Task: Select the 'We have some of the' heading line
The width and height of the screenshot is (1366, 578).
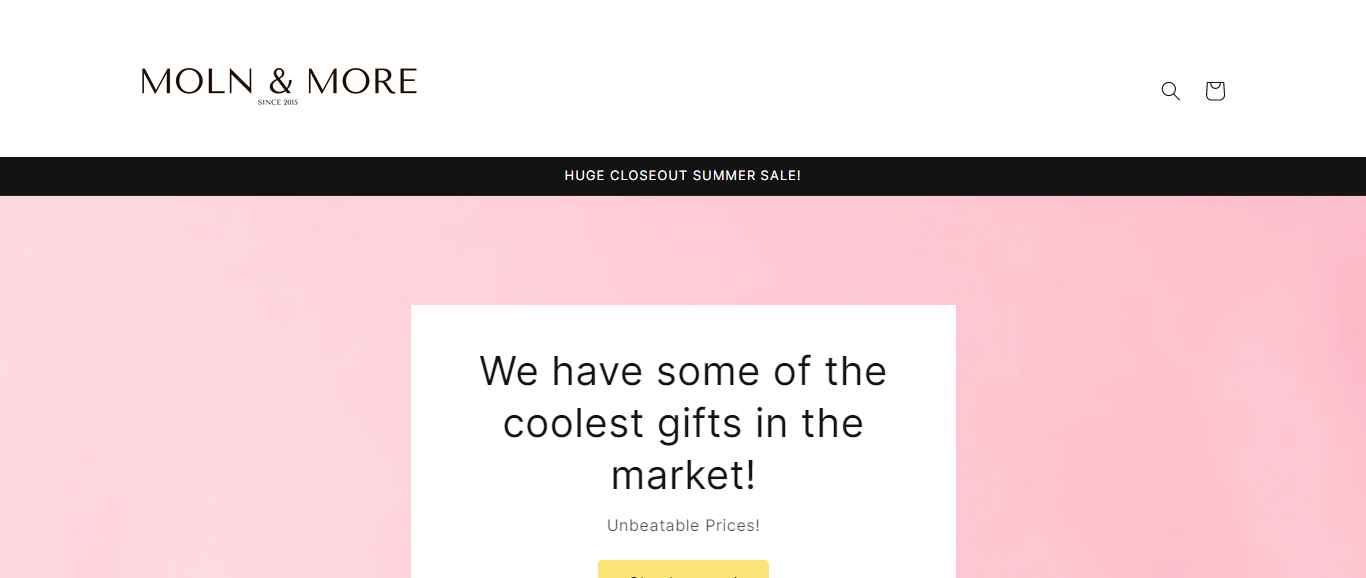Action: 683,372
